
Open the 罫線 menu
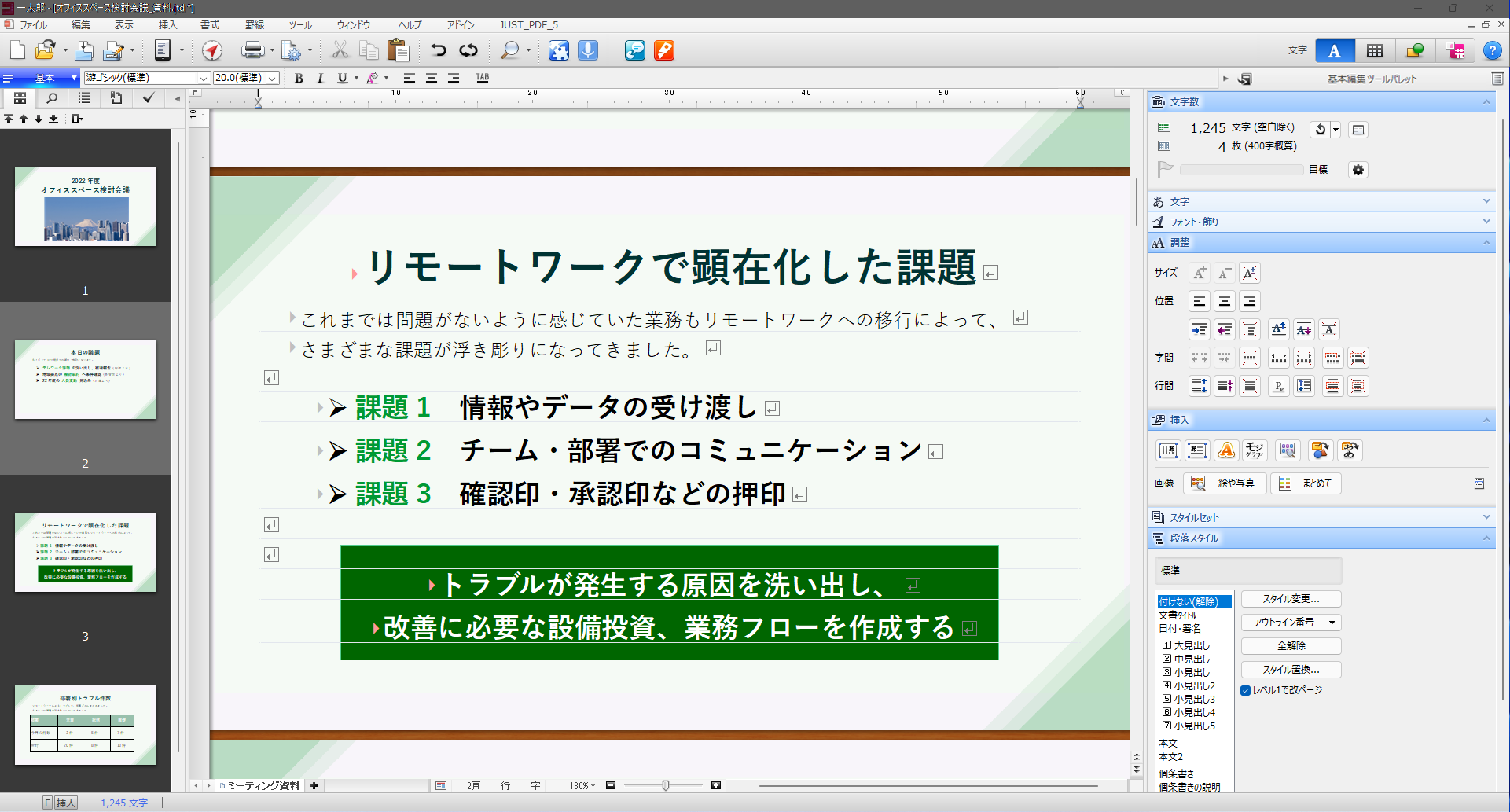(x=255, y=25)
